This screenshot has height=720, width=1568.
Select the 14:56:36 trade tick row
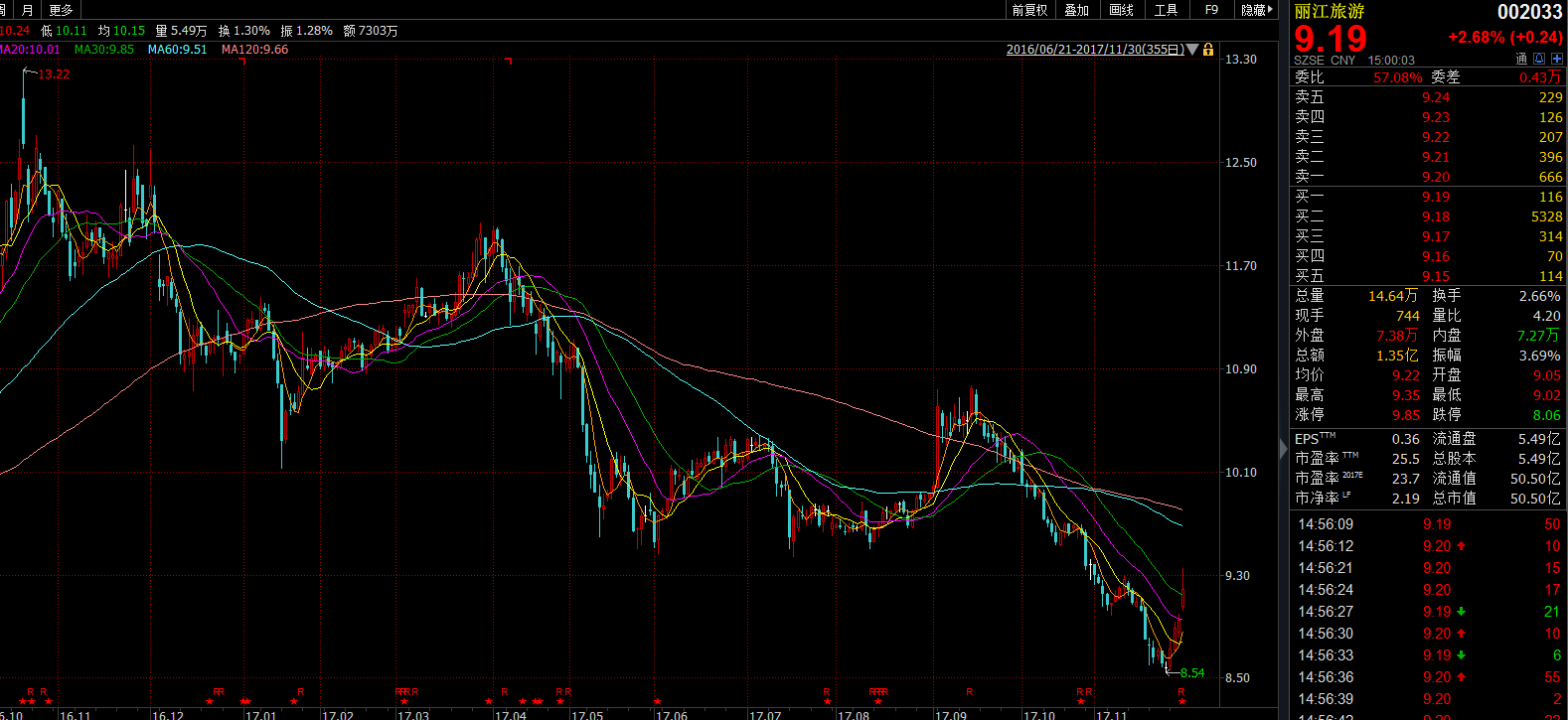pyautogui.click(x=1428, y=677)
